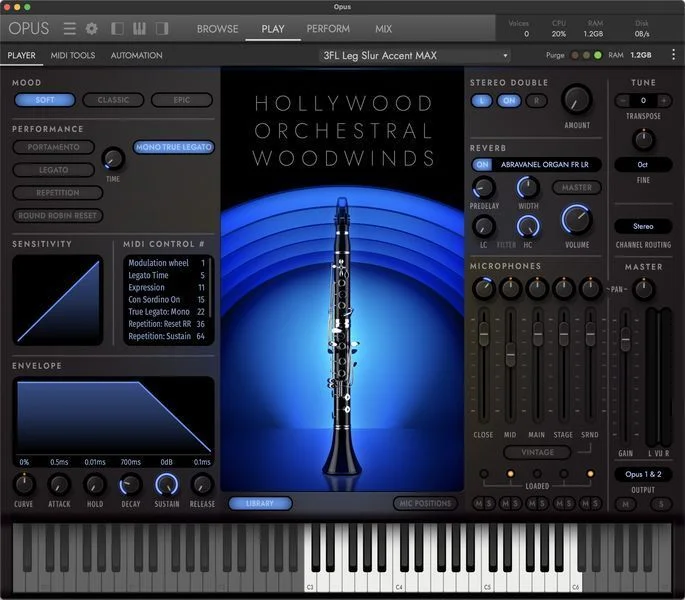Switch to the Mix page
This screenshot has height=600, width=685.
(384, 29)
